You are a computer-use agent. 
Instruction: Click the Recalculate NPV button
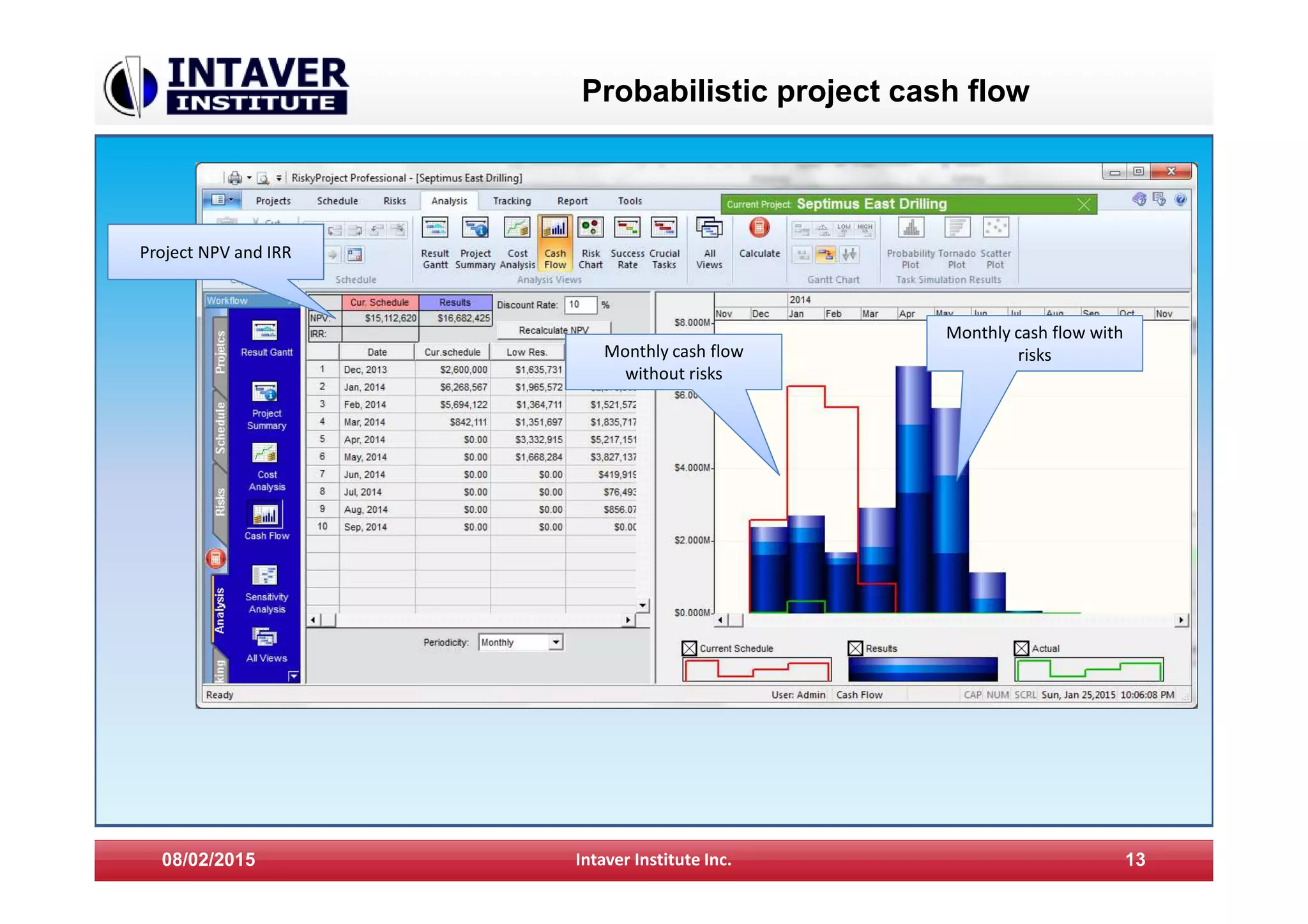554,329
